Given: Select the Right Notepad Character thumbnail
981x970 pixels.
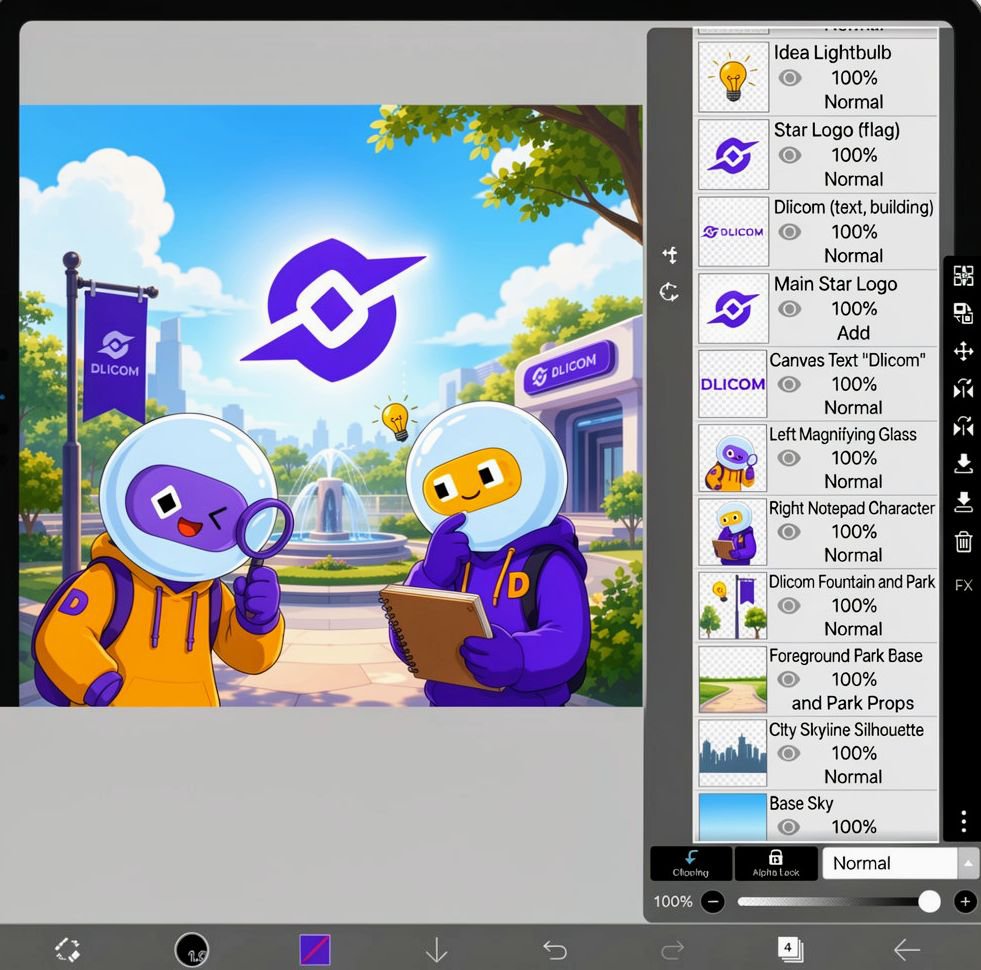Looking at the screenshot, I should tap(733, 531).
